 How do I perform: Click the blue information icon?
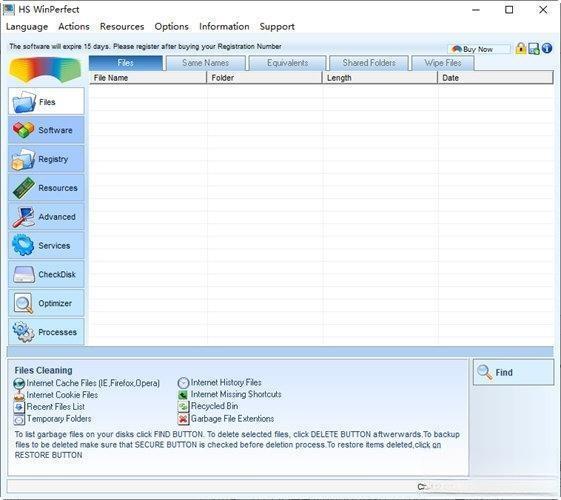547,48
